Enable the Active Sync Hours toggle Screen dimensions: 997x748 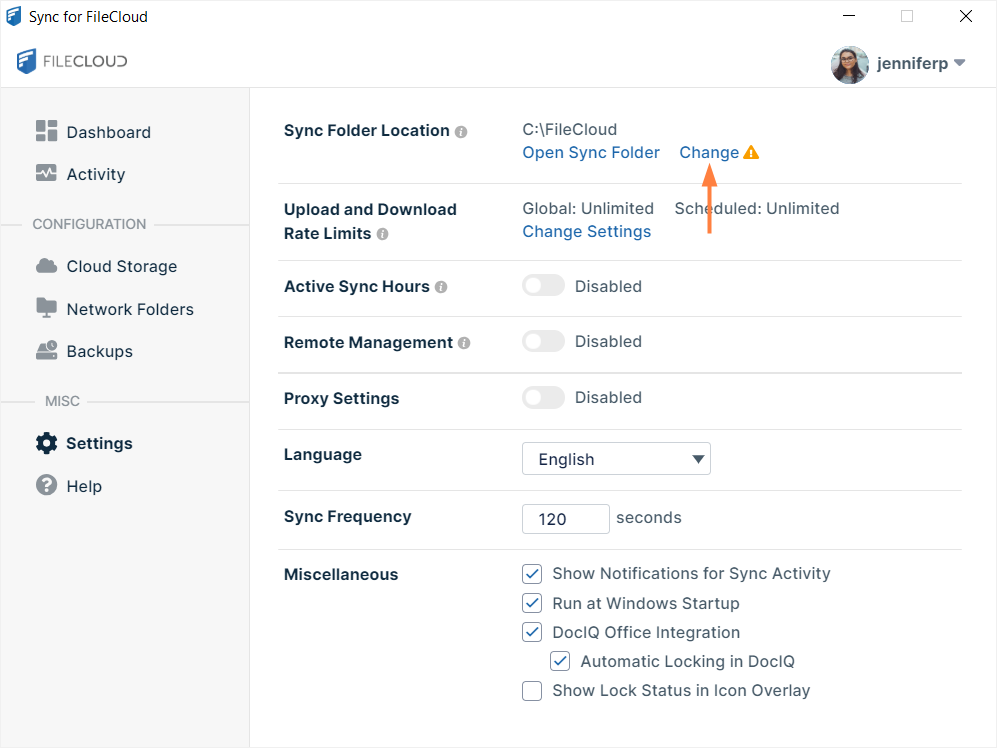(544, 286)
